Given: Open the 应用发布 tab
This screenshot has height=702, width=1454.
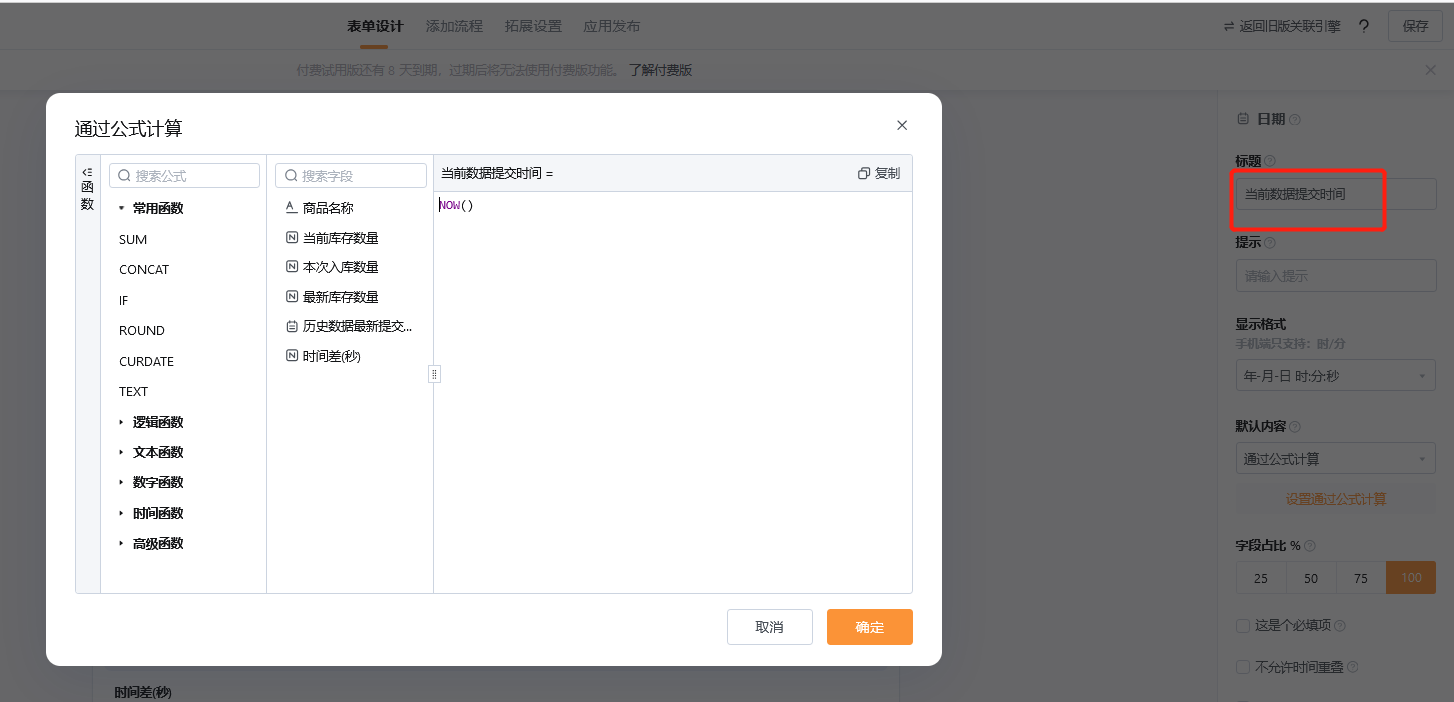Looking at the screenshot, I should [611, 26].
